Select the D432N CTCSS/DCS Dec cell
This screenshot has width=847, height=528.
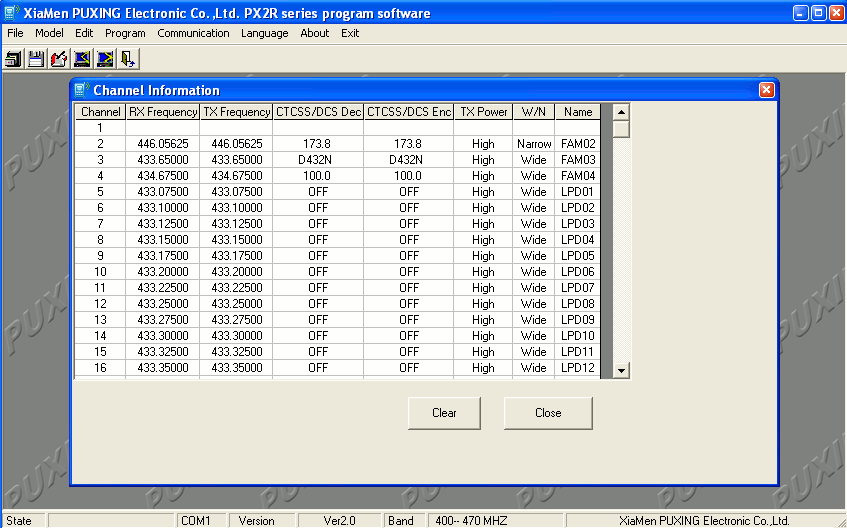tap(318, 160)
